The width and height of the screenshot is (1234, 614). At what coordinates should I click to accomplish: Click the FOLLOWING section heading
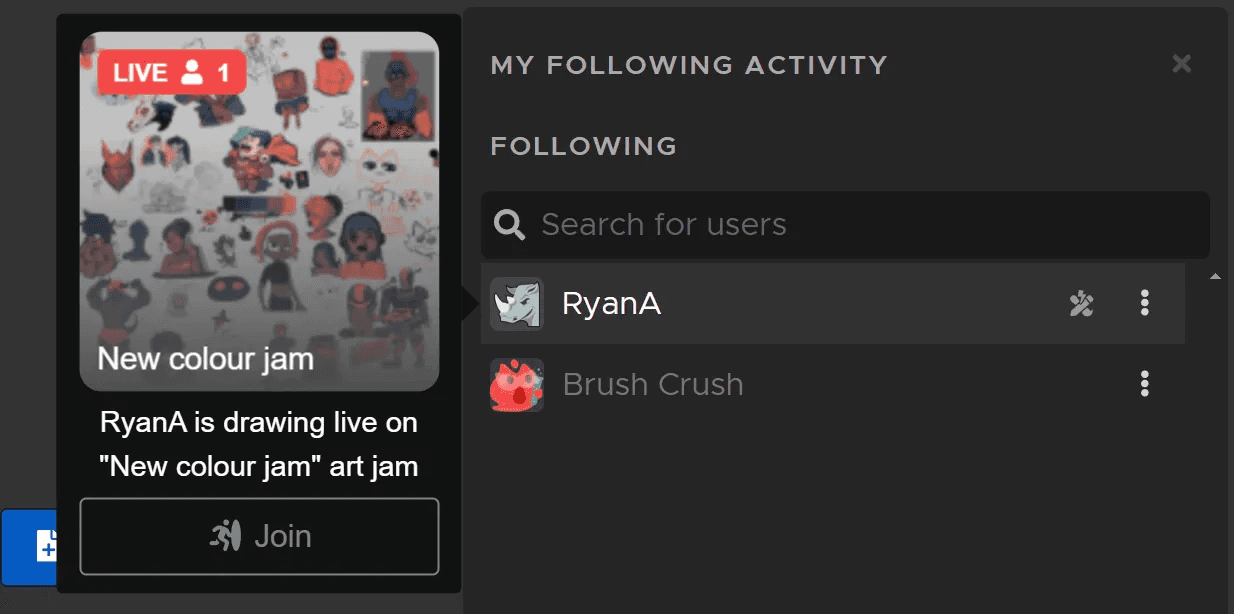tap(583, 146)
